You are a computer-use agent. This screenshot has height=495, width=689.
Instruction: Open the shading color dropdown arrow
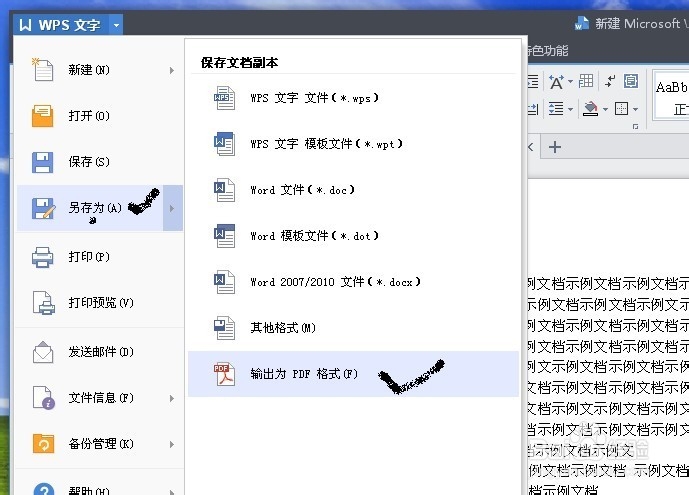click(605, 109)
